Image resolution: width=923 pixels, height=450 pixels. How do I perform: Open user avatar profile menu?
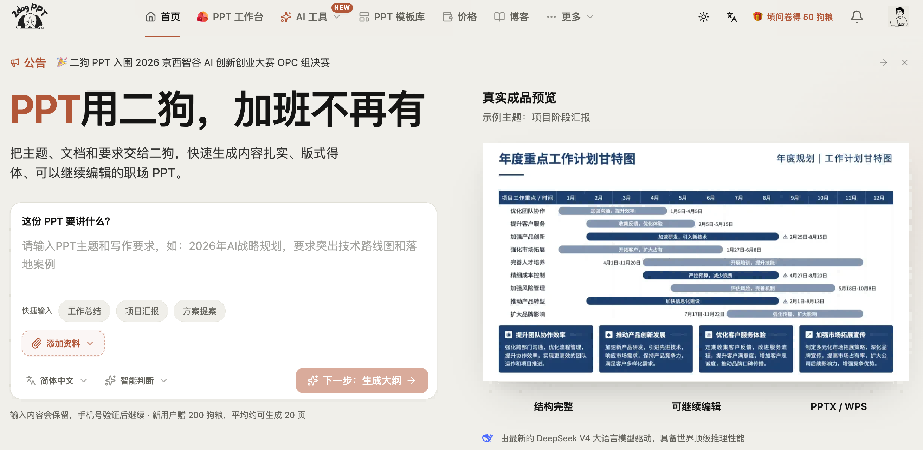(x=898, y=17)
